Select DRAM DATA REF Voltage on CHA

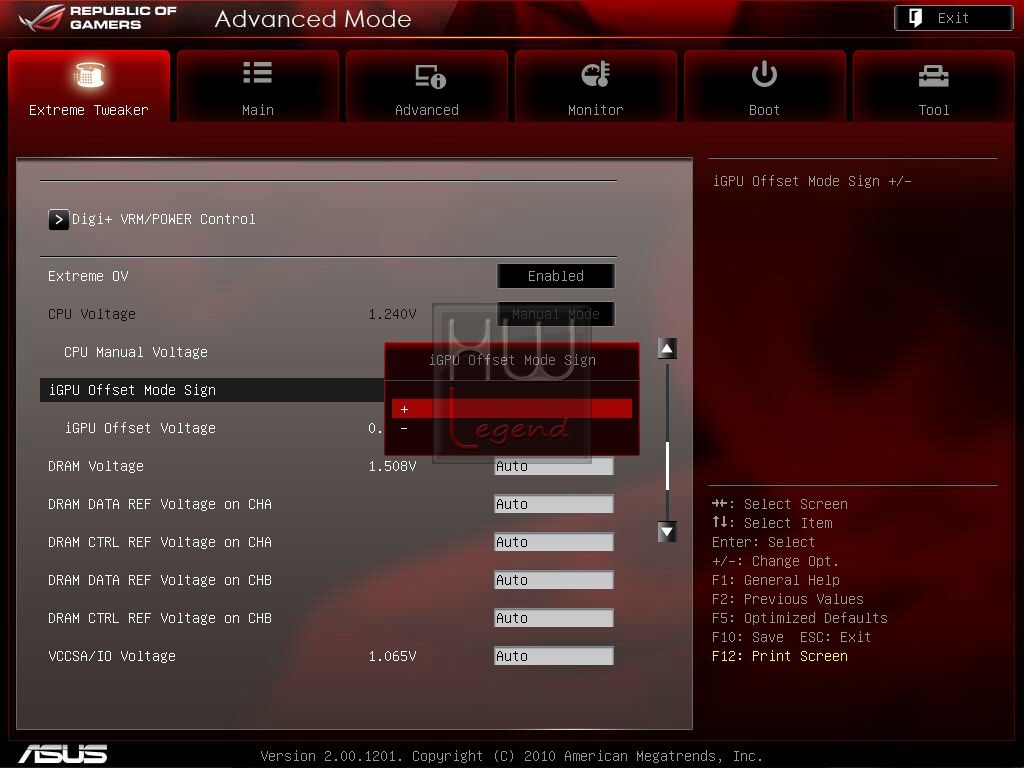point(160,504)
